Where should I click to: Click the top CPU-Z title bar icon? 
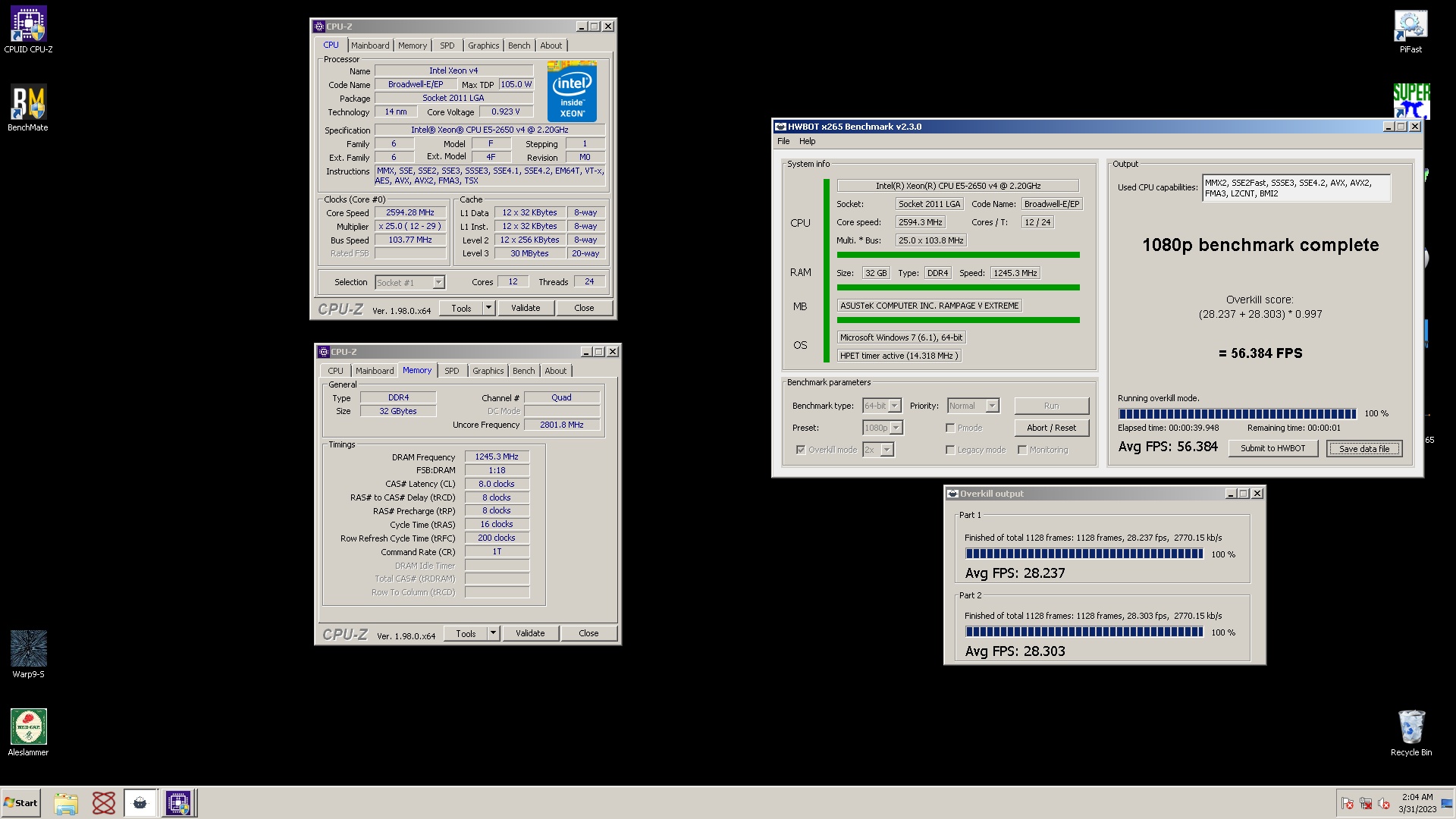[319, 27]
